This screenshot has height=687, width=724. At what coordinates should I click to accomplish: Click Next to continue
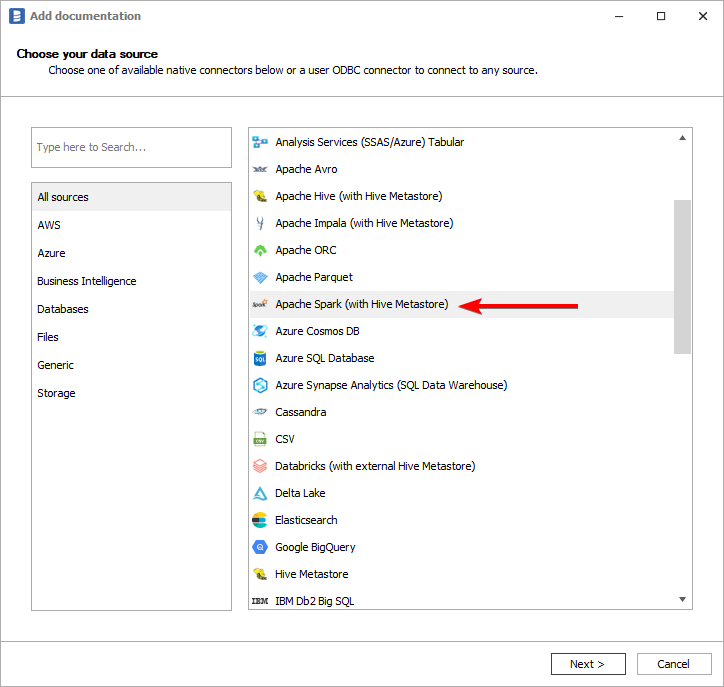click(x=588, y=664)
